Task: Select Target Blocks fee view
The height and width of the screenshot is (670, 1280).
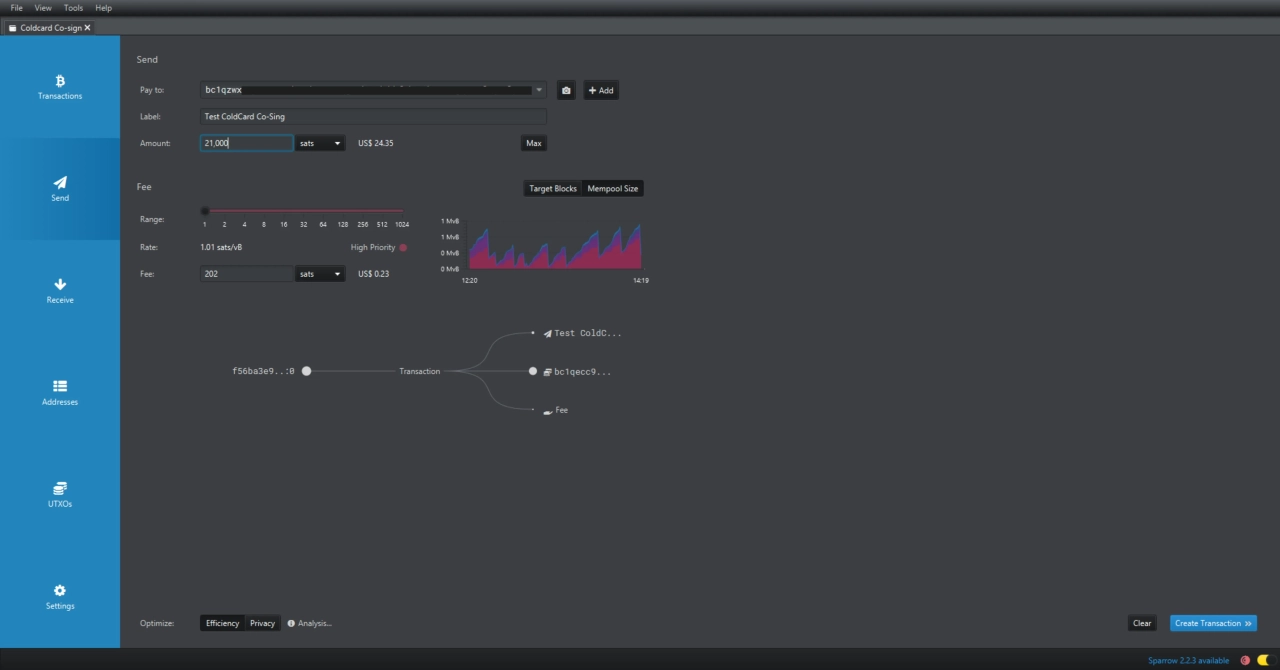Action: pos(553,188)
